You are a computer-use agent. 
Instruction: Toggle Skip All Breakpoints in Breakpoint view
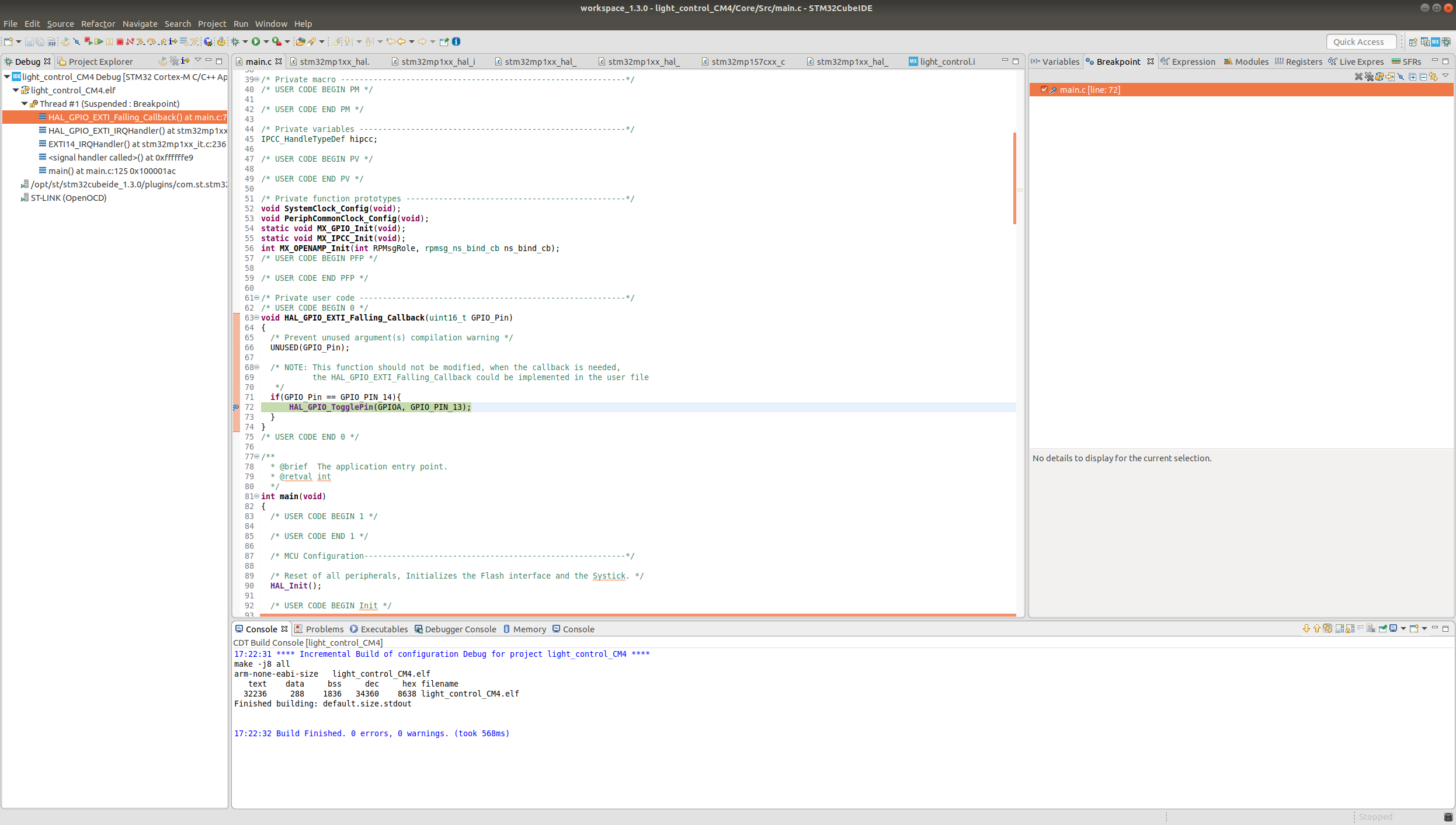[1401, 76]
